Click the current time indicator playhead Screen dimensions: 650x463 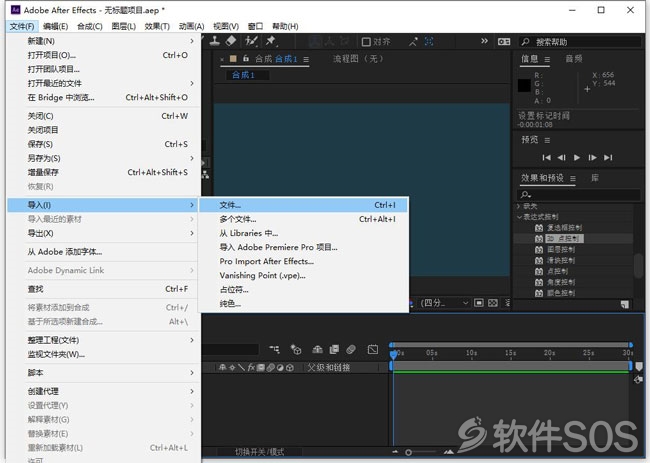(393, 354)
